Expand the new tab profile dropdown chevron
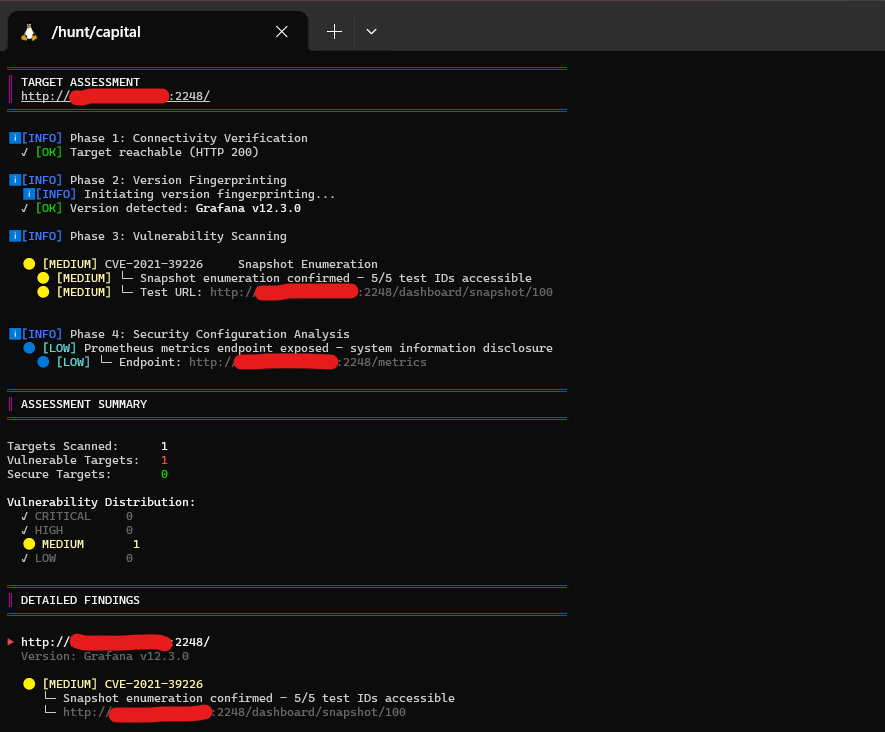 coord(371,32)
